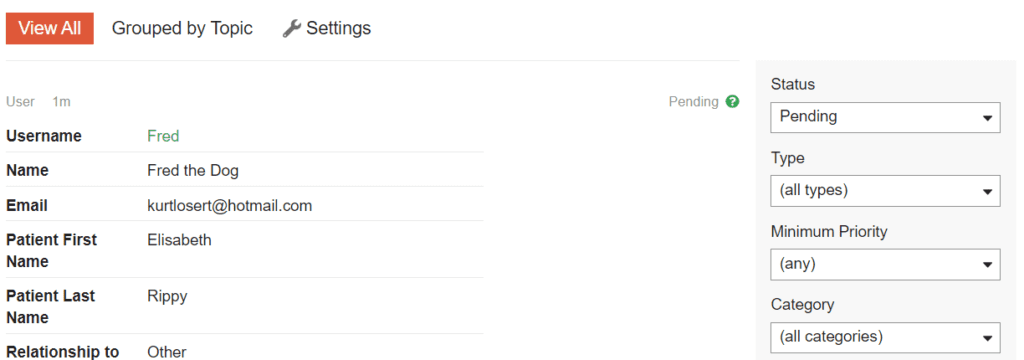The width and height of the screenshot is (1024, 360).
Task: Click the Pending status label
Action: pos(694,102)
